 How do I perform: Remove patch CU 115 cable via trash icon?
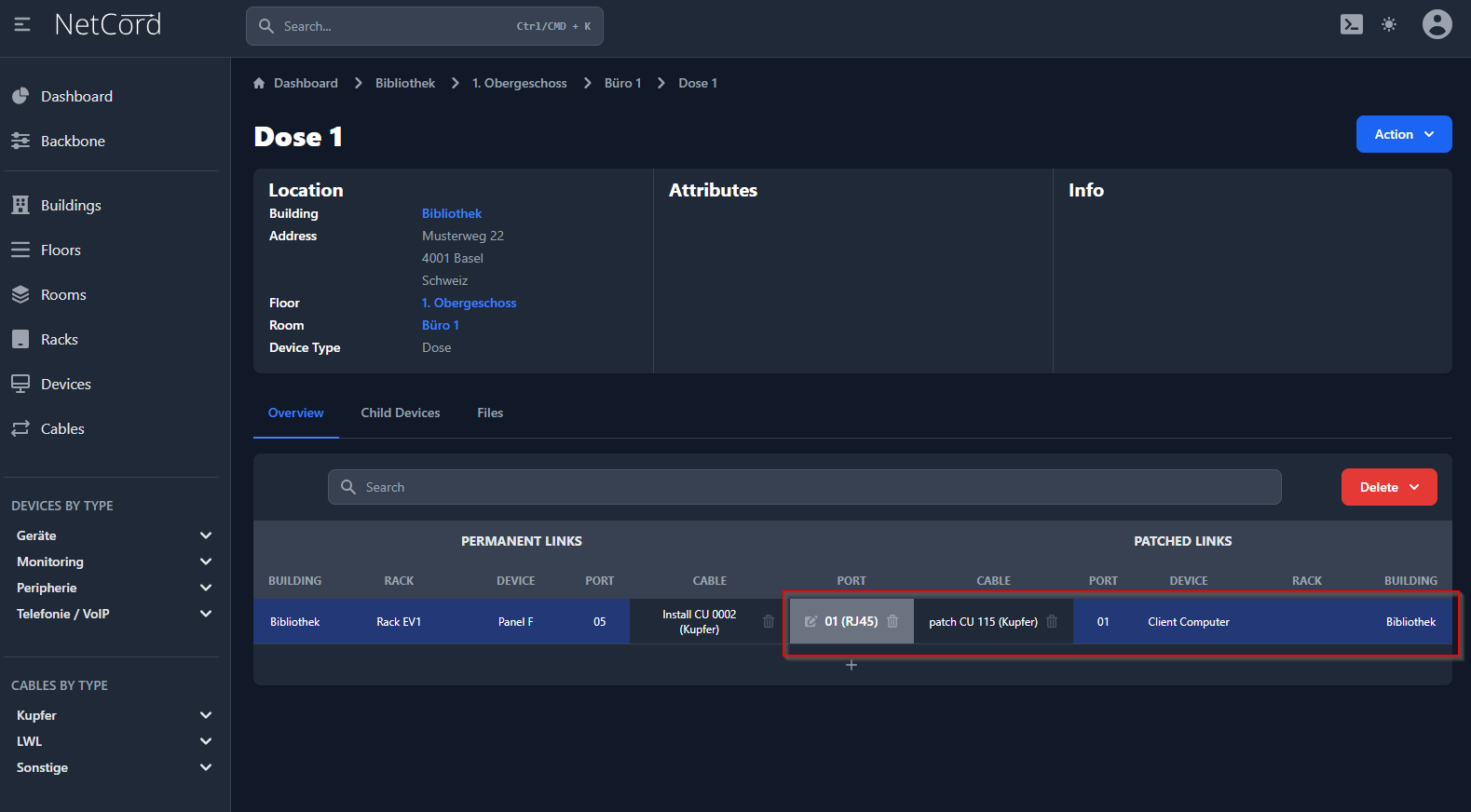(x=1052, y=622)
